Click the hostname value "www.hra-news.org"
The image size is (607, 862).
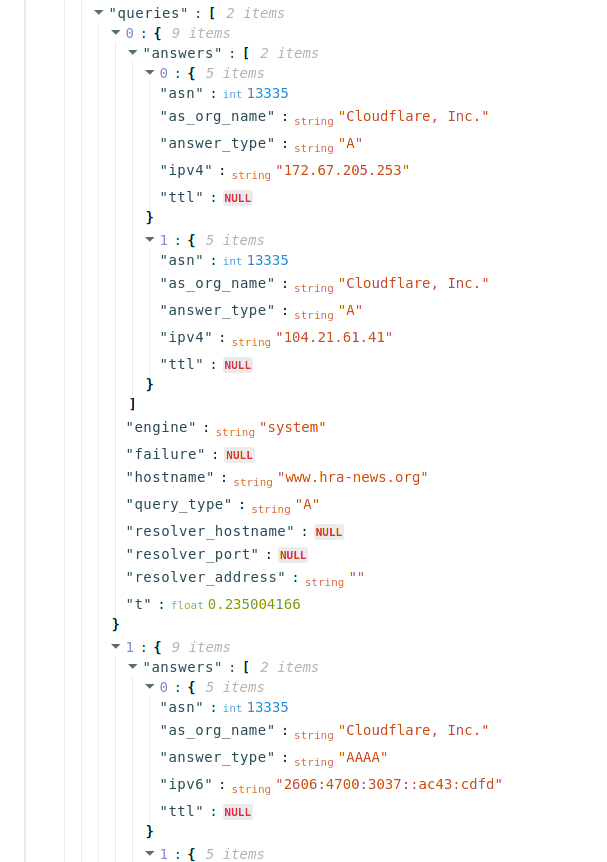coord(352,477)
